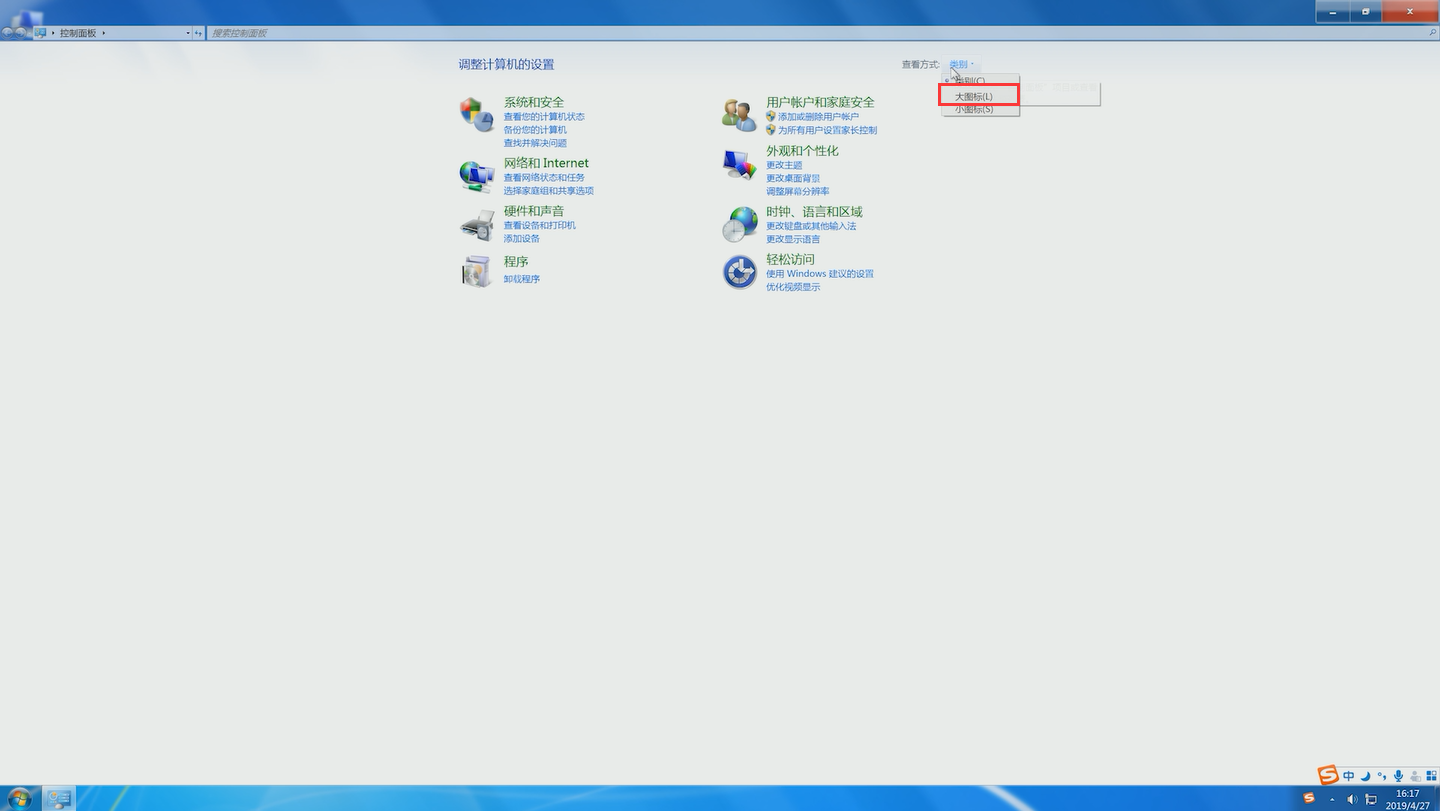Click 更改键盘或其他输入法 link

coord(811,226)
